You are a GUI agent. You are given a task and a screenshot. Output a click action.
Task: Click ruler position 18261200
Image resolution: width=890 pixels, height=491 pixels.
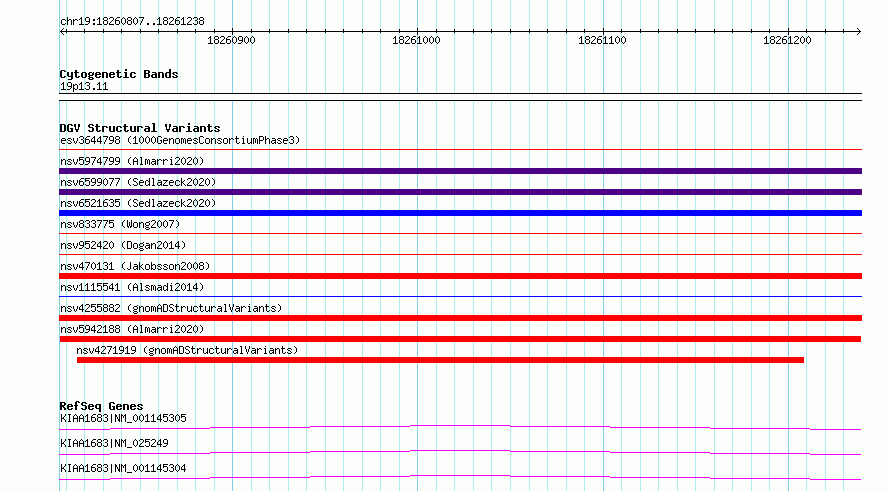787,40
